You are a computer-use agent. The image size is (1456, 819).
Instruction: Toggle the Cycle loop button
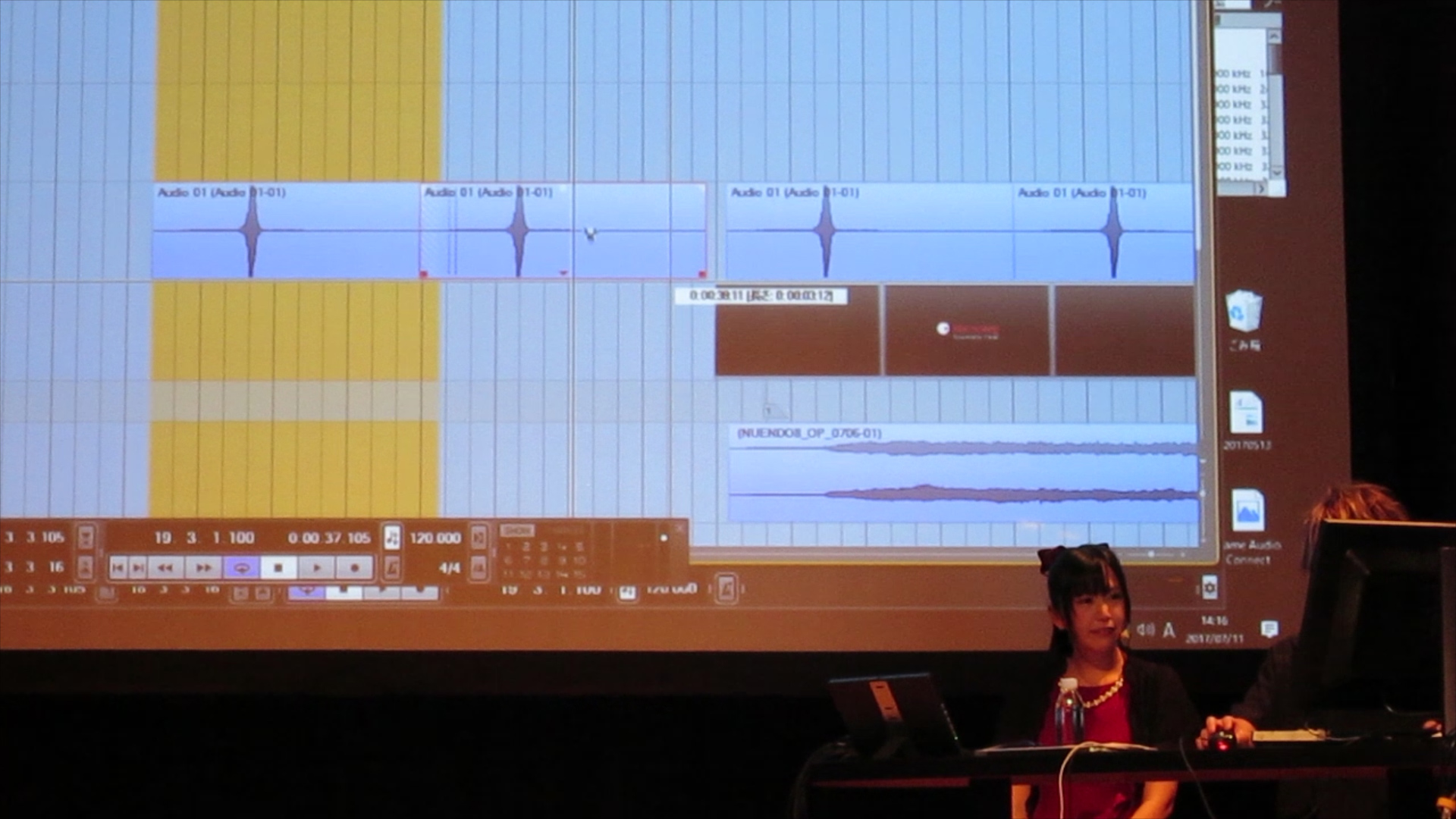pos(241,567)
